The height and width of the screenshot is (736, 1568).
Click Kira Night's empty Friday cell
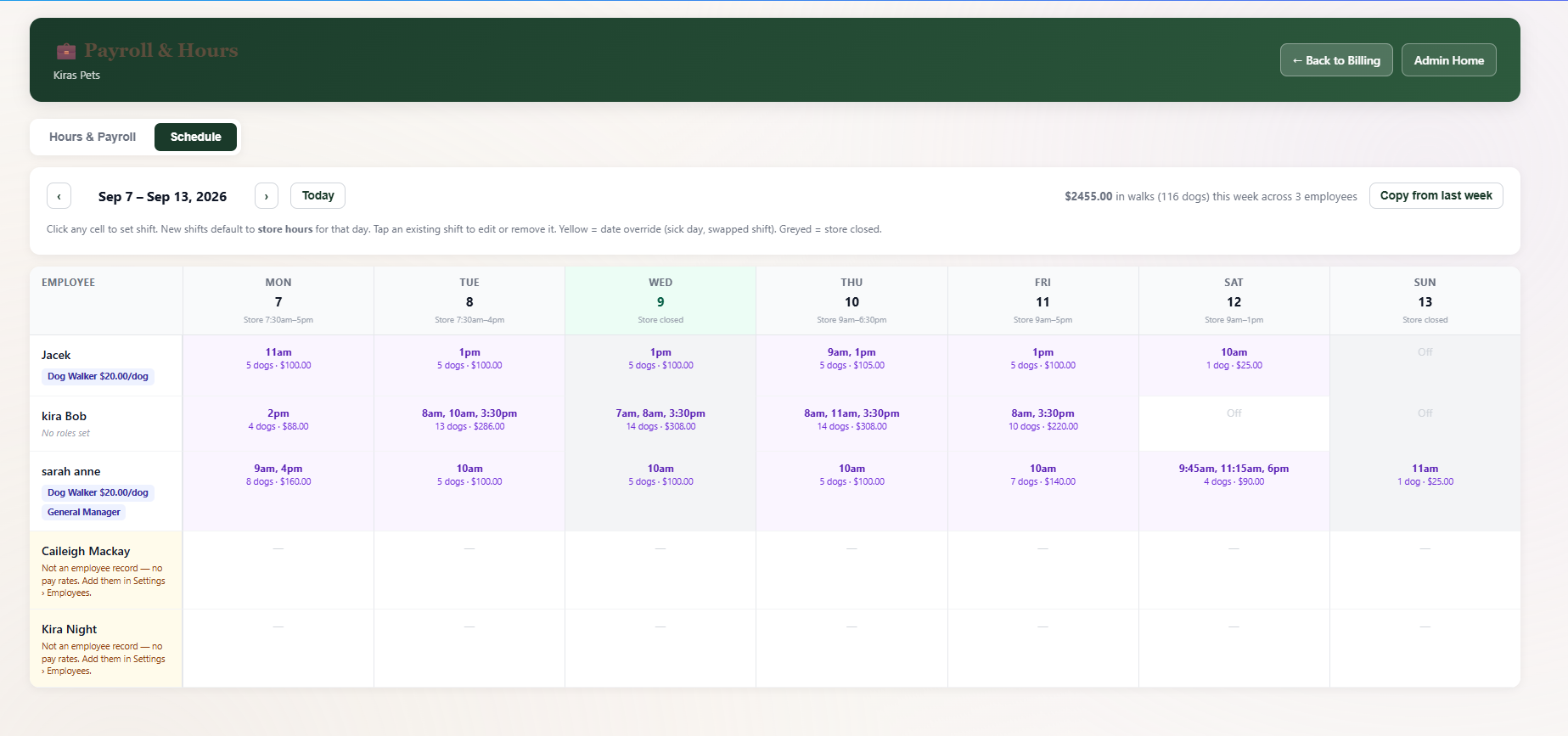click(x=1043, y=649)
